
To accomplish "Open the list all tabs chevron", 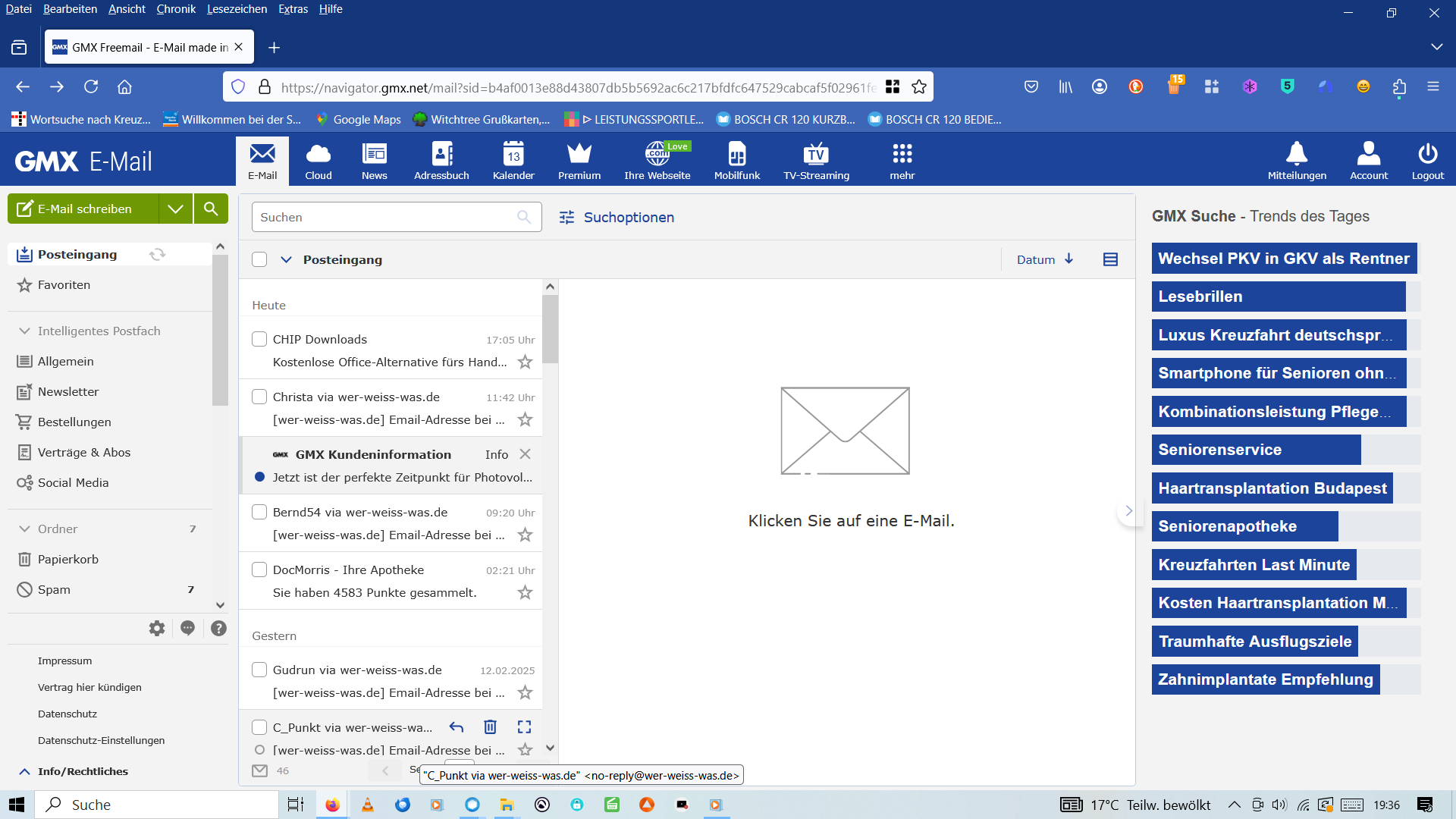I will click(x=1436, y=47).
